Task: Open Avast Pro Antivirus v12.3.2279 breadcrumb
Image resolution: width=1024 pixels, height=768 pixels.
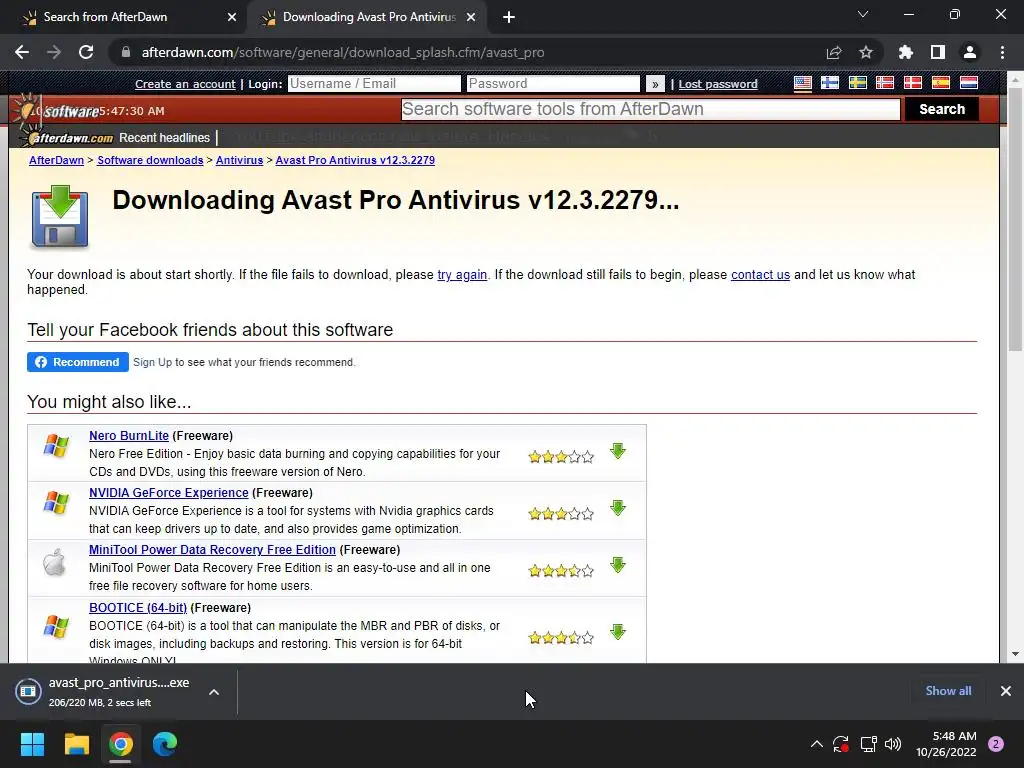Action: pos(355,160)
